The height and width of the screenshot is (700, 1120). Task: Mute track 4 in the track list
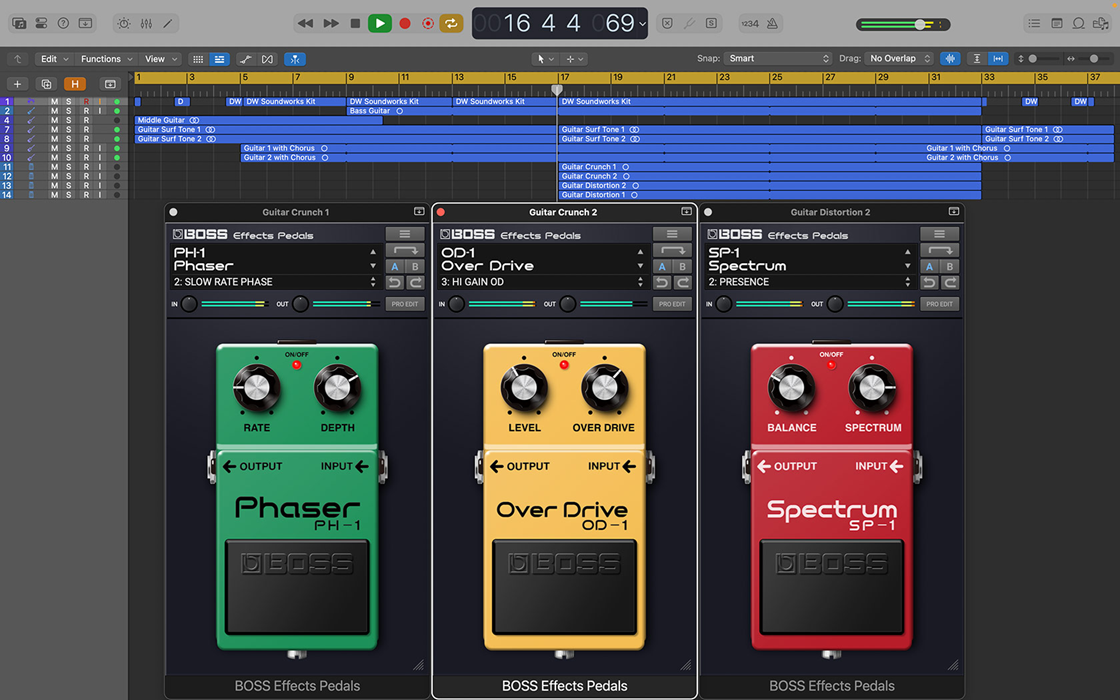click(54, 120)
